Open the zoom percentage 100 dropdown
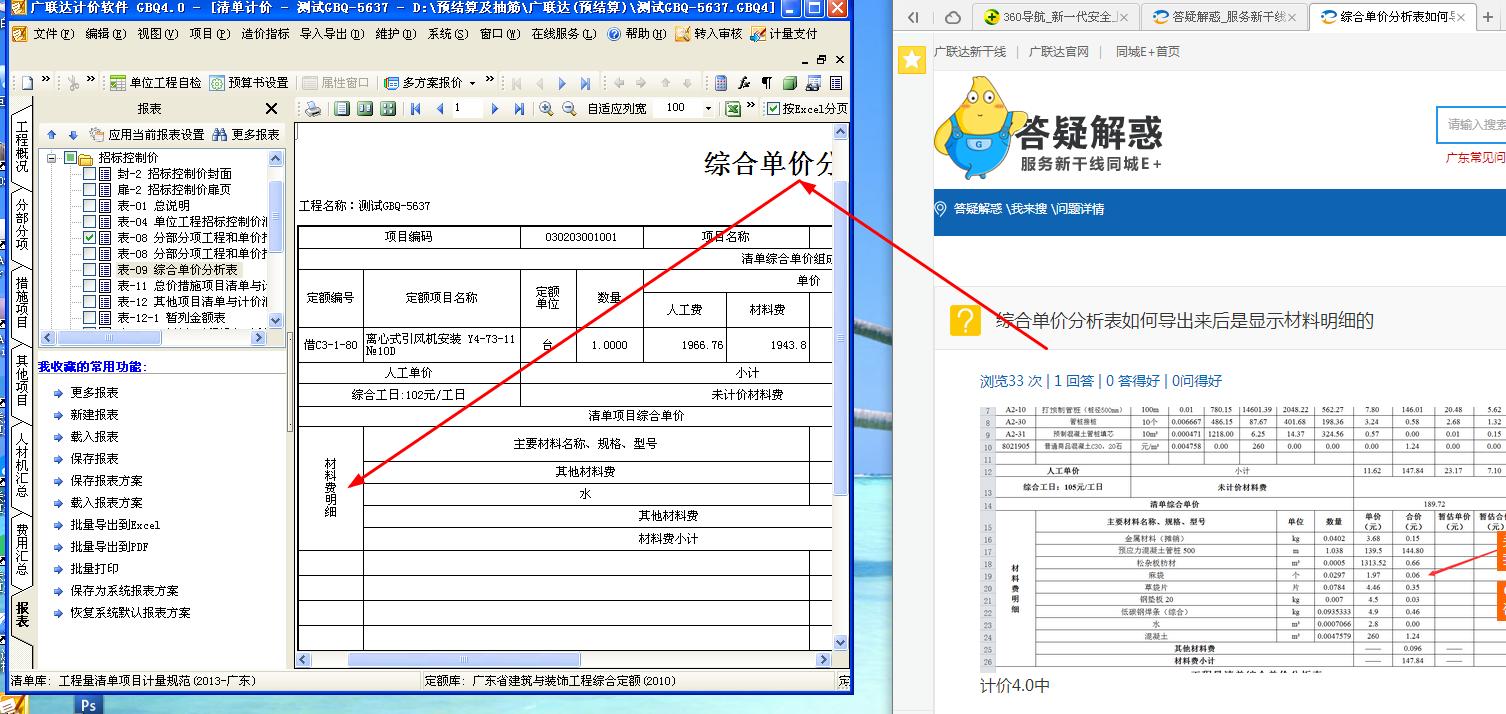Image resolution: width=1506 pixels, height=714 pixels. (x=708, y=108)
